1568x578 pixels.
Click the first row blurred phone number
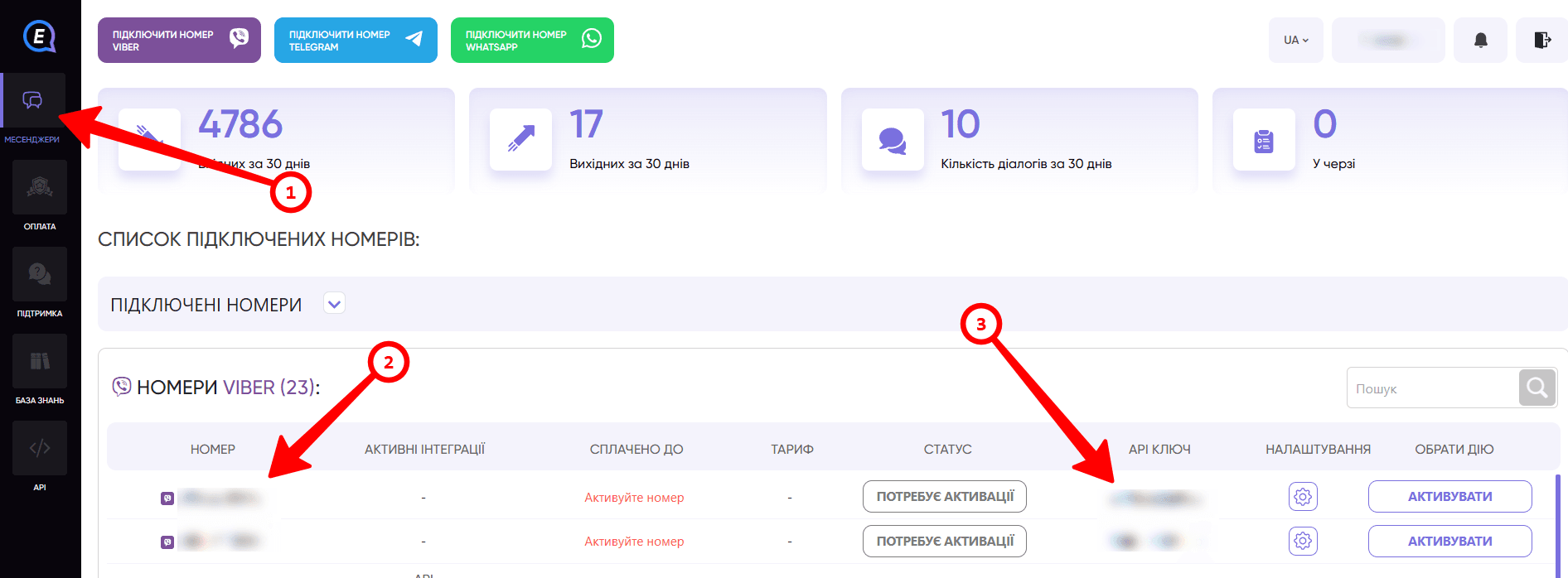220,498
